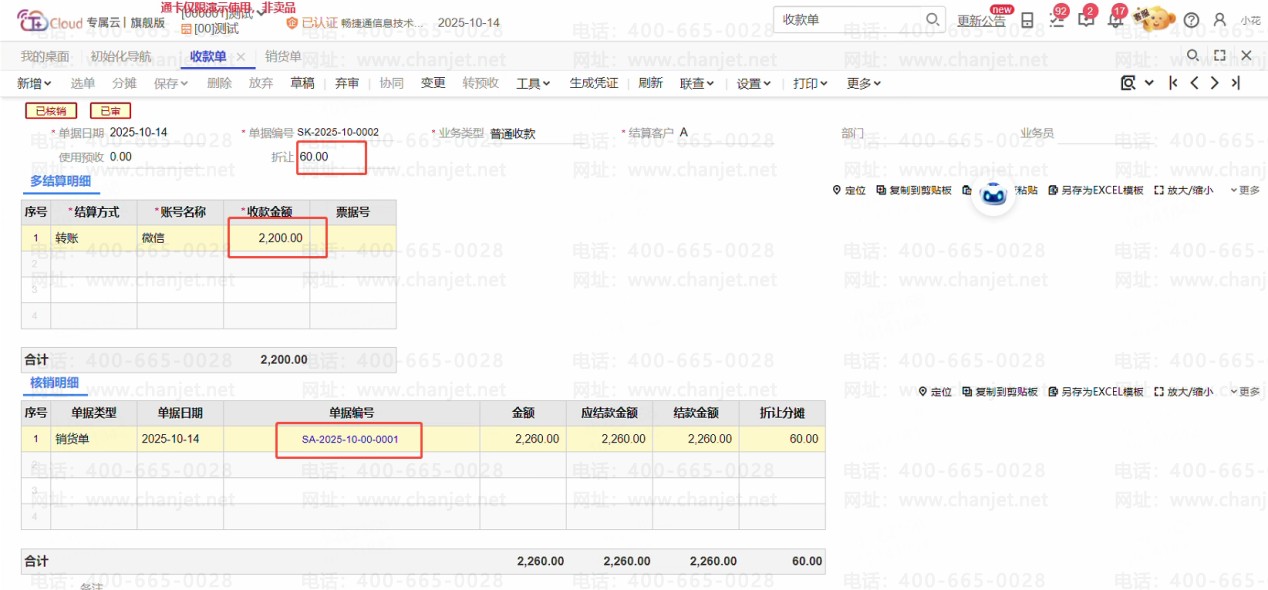Open the task list icon with 92 badge
This screenshot has width=1268, height=590.
pos(1057,20)
